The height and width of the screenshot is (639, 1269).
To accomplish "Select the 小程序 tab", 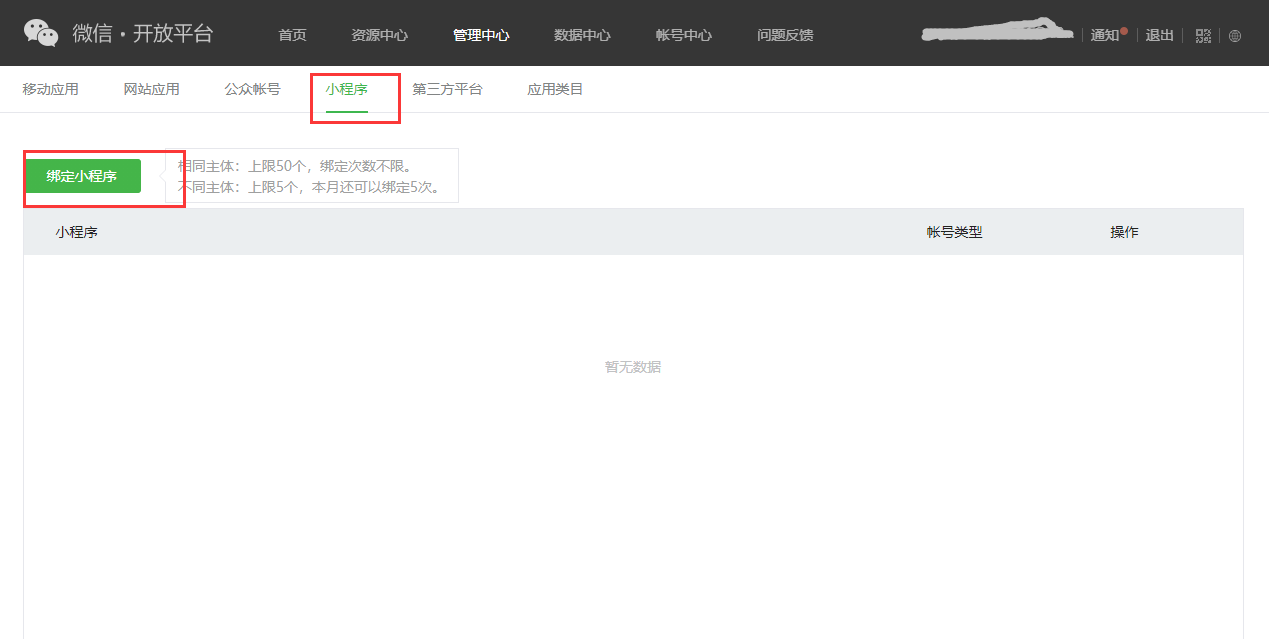I will [x=346, y=89].
